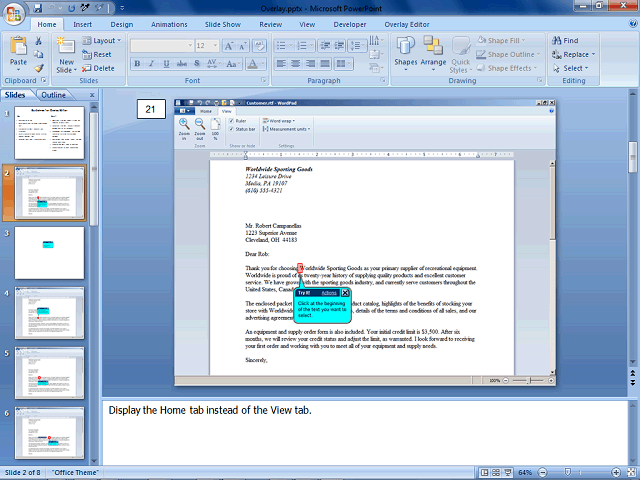The width and height of the screenshot is (640, 480).
Task: Click Fit slide to current window icon
Action: click(632, 473)
